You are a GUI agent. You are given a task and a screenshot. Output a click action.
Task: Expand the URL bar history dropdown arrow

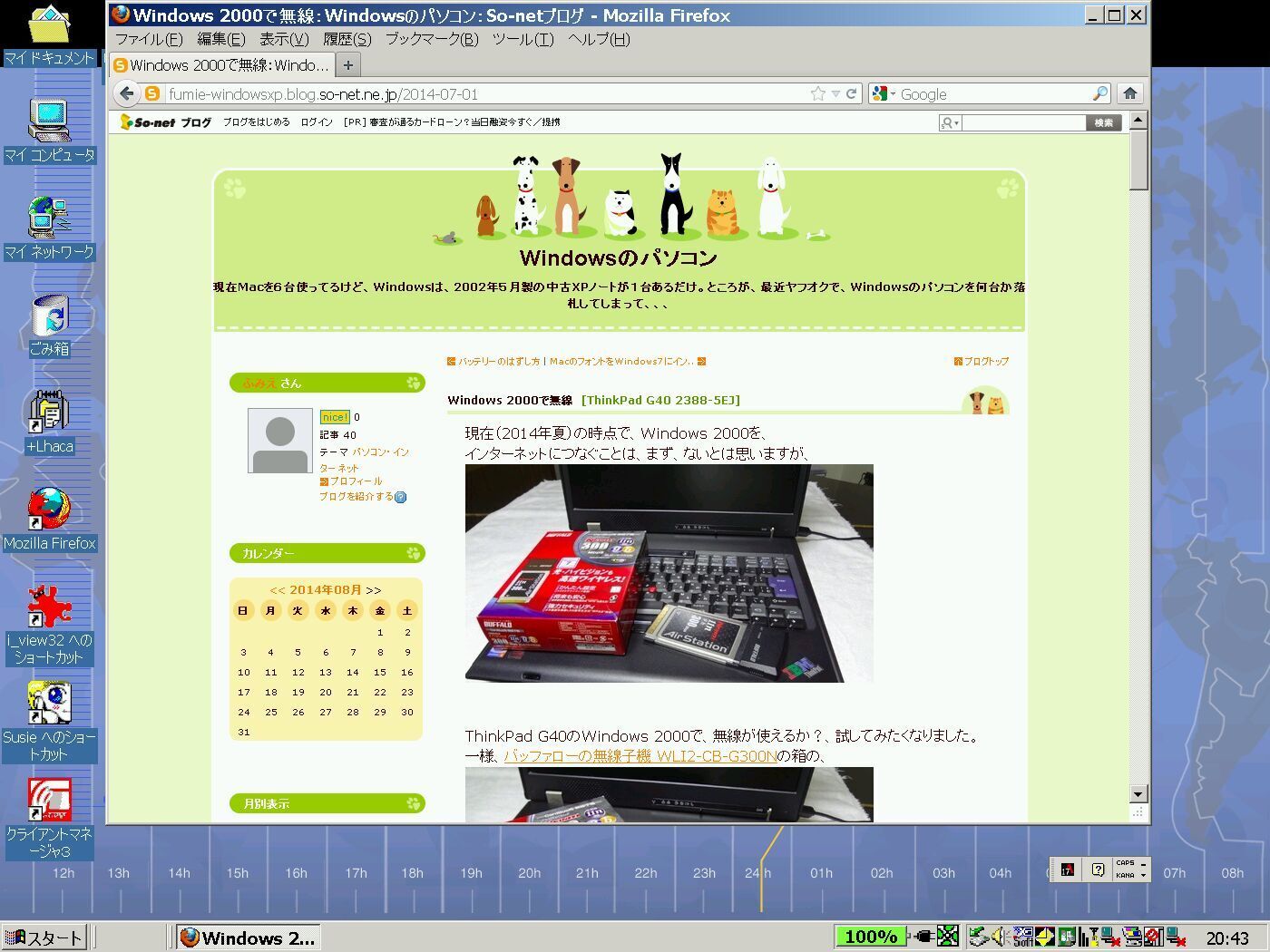tap(835, 93)
